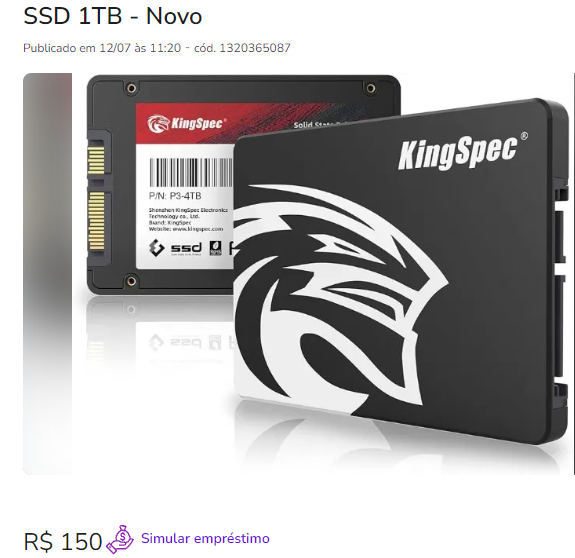
Task: Click the ad code 1320365087
Action: coord(255,48)
